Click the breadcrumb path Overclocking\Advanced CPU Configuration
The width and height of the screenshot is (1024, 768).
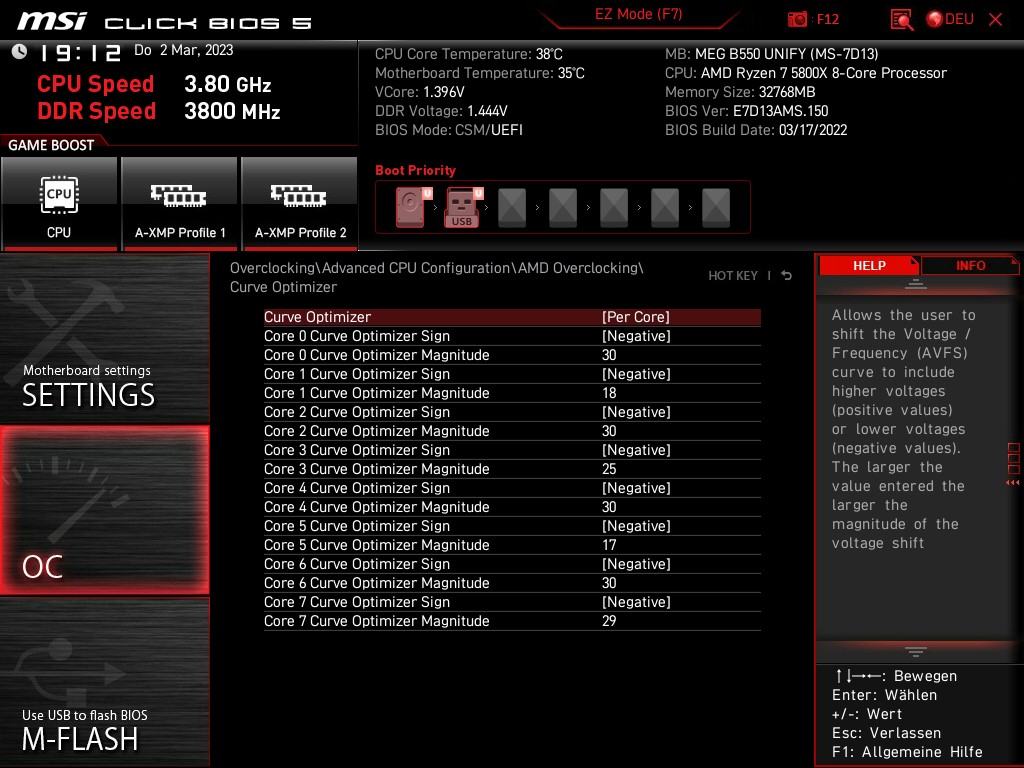pyautogui.click(x=369, y=268)
